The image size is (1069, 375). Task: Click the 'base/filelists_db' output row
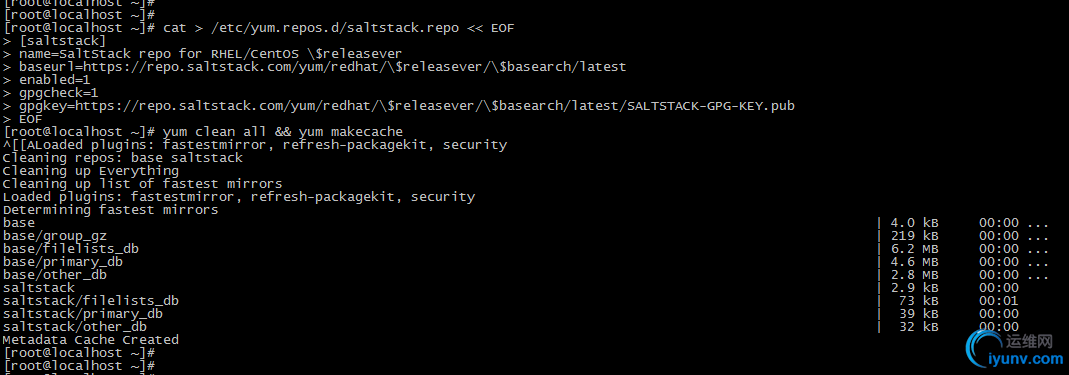[526, 249]
